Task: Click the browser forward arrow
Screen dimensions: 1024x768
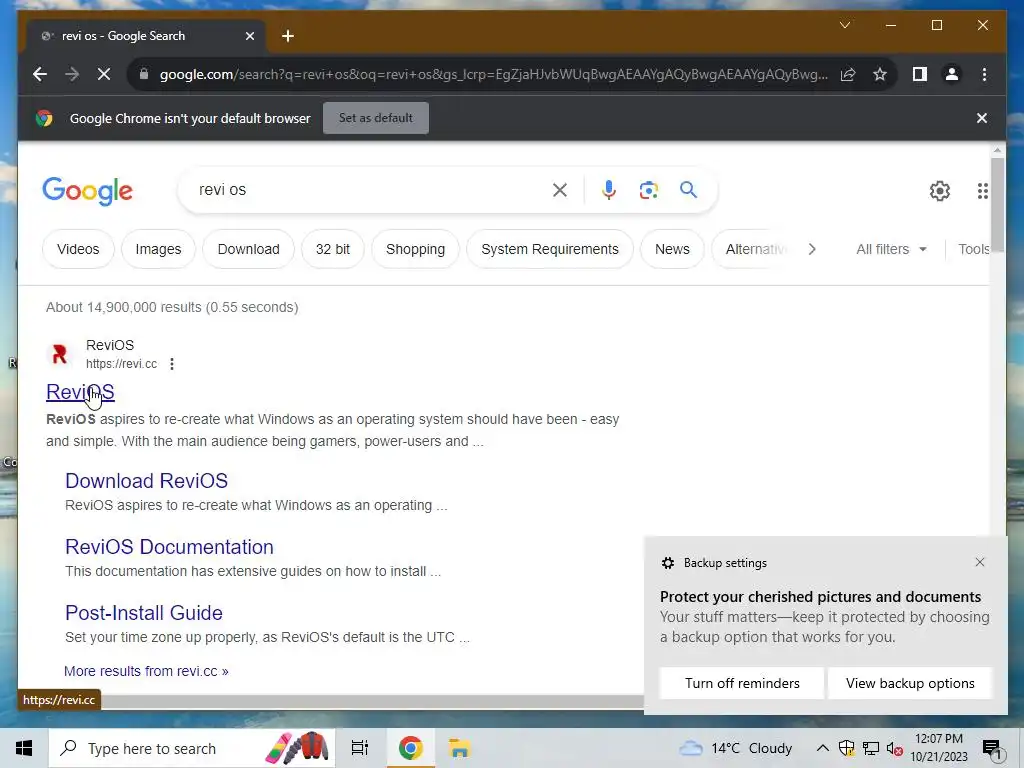Action: click(x=72, y=74)
